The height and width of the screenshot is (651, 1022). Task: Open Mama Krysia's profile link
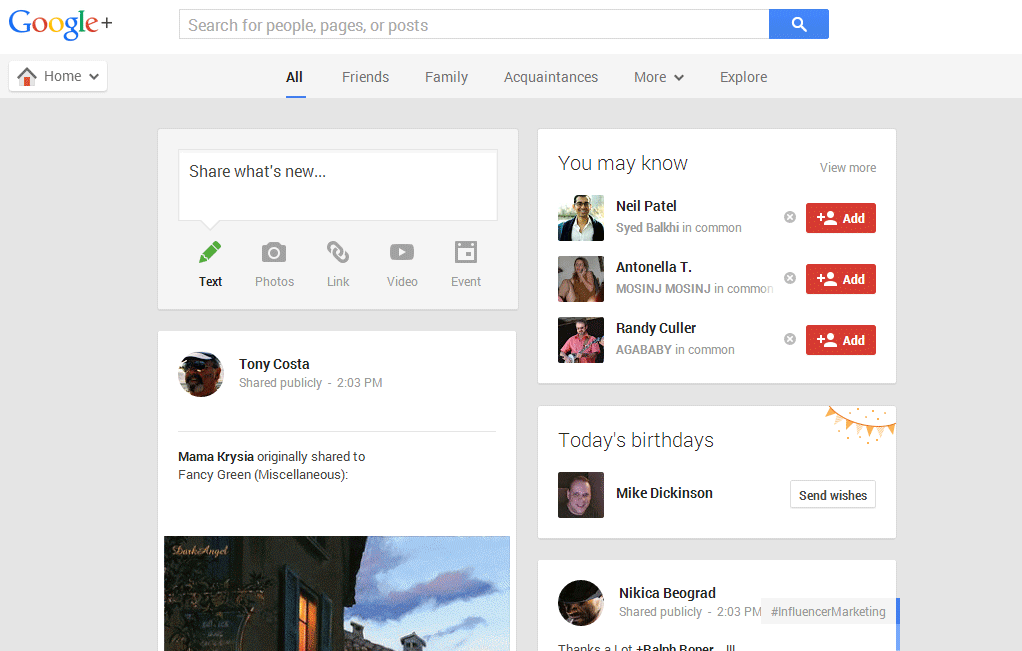pos(216,456)
